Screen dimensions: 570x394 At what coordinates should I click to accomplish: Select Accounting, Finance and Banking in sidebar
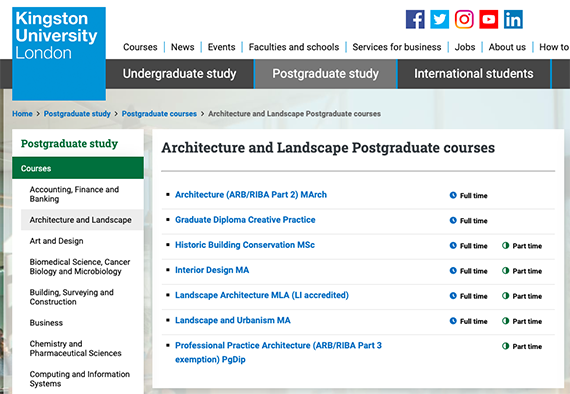(74, 194)
